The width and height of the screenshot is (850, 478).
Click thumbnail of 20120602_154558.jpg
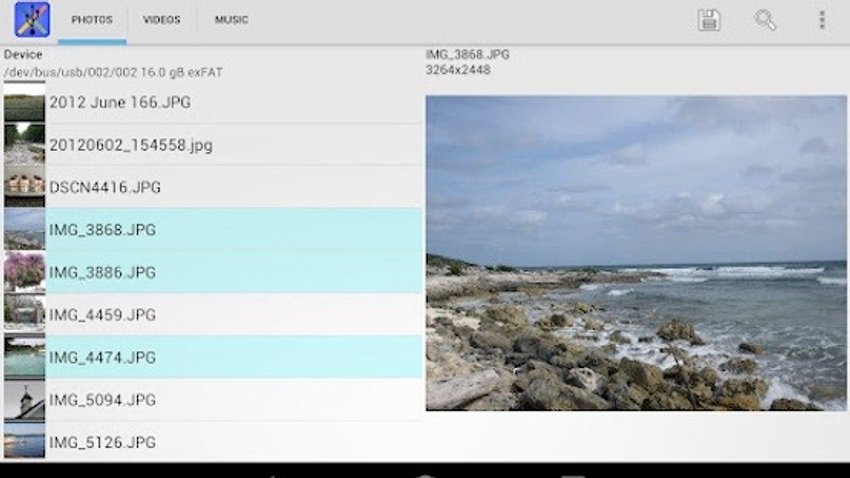click(24, 145)
